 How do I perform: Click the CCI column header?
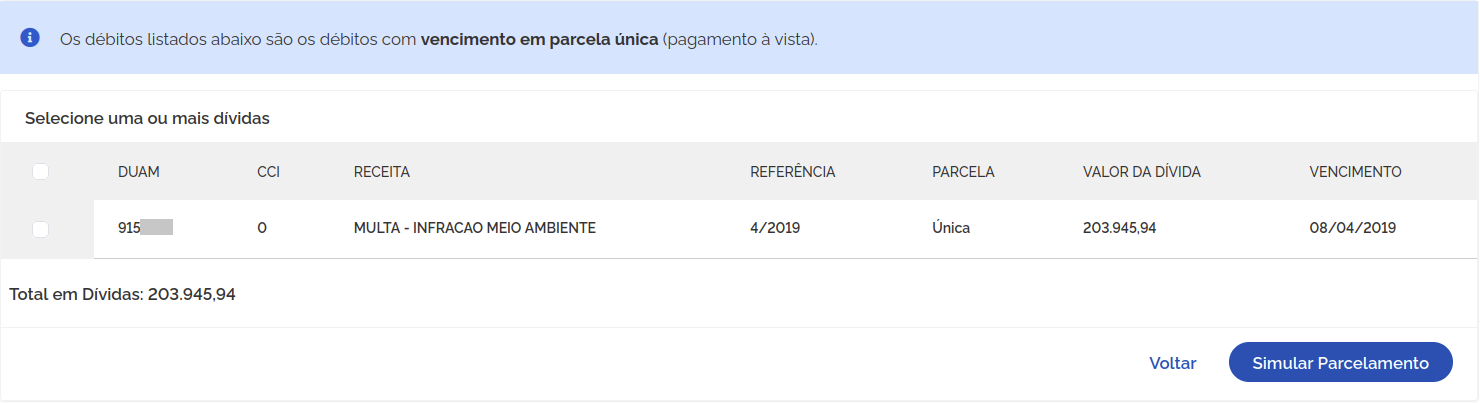tap(268, 172)
